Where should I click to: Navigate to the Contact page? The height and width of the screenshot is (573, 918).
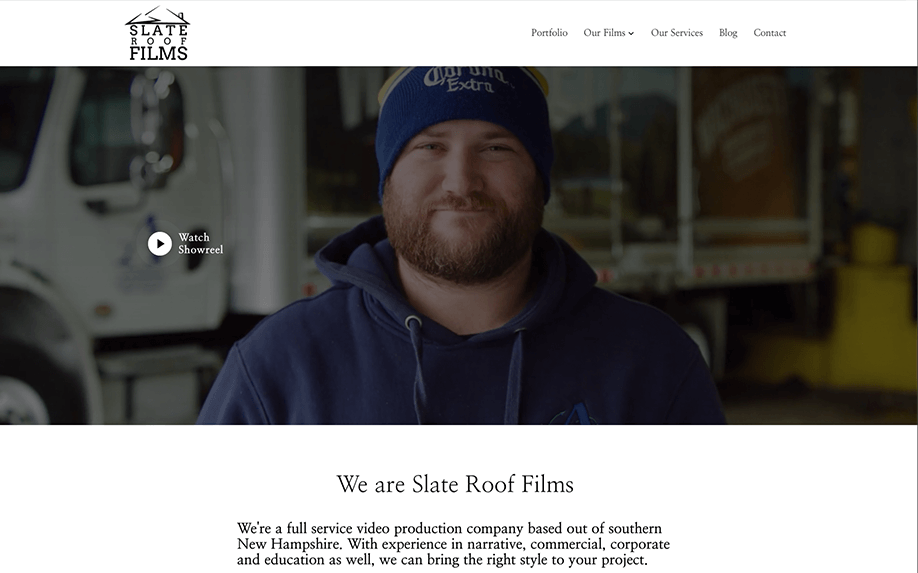pos(769,33)
